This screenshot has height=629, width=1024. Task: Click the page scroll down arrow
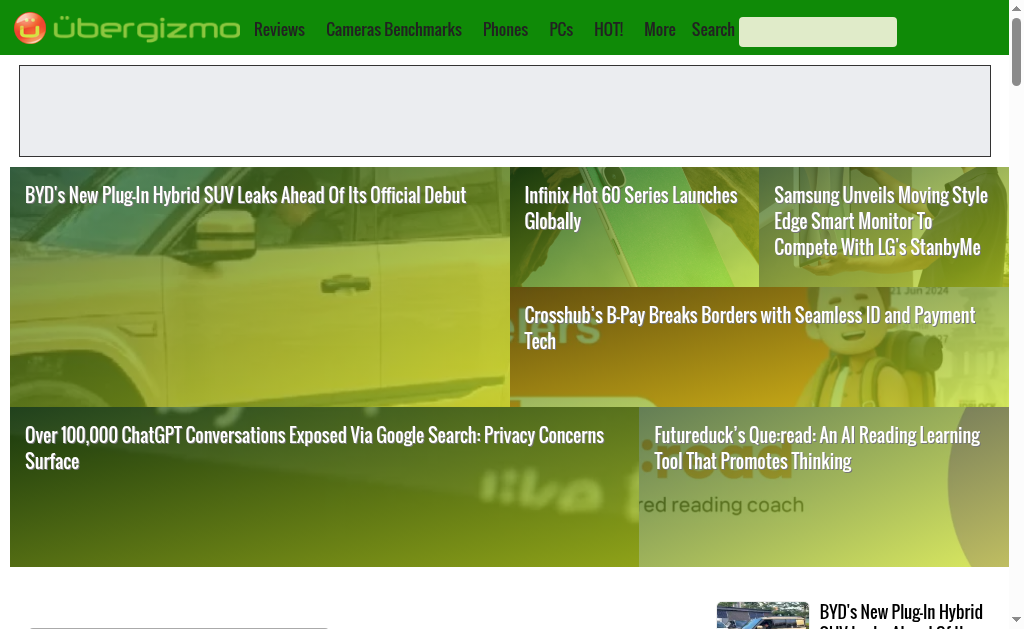pyautogui.click(x=1016, y=619)
